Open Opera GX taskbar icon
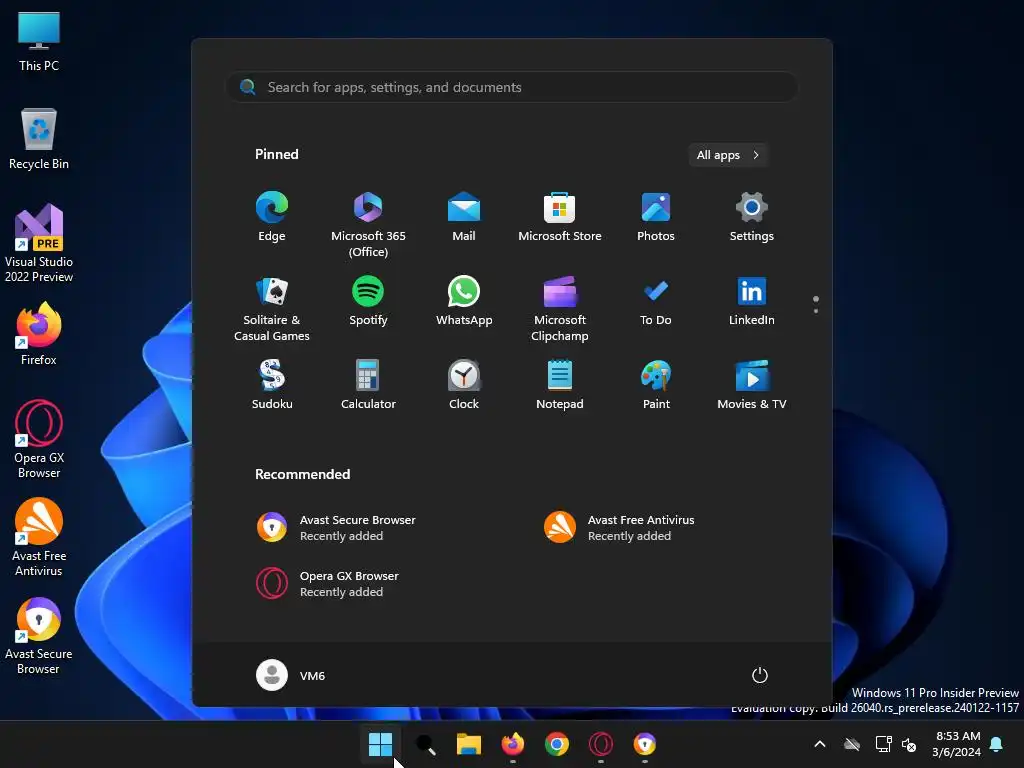Viewport: 1024px width, 768px height. pos(601,744)
